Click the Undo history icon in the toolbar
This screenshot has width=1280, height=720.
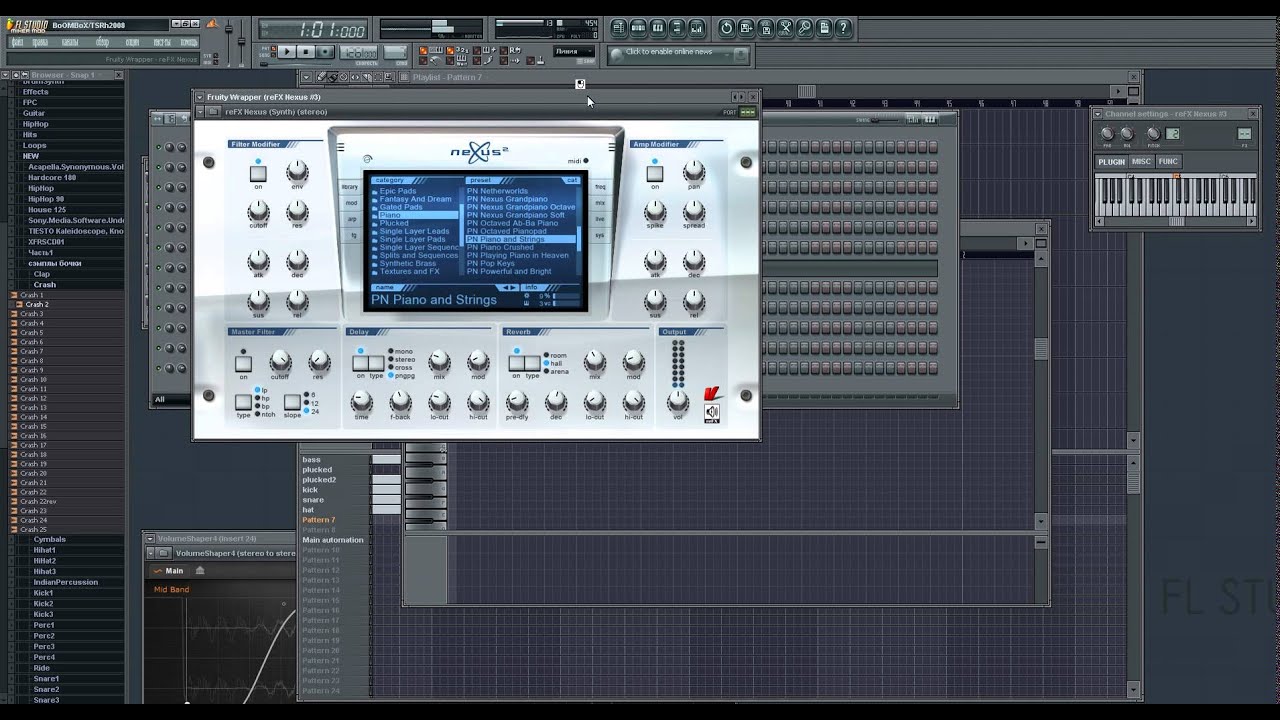727,28
